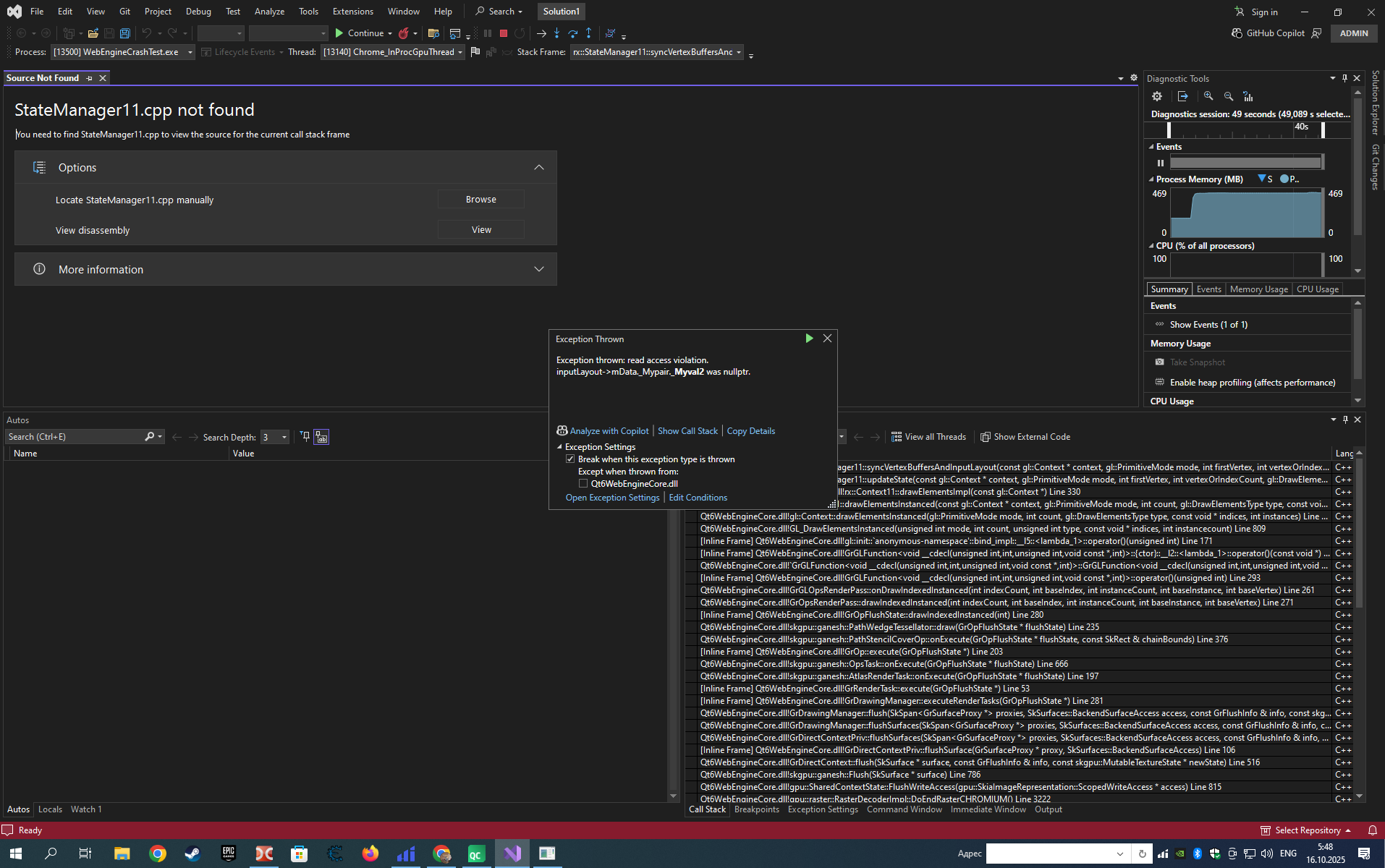Click the Reset View chart icon in Diagnostic Tools
Image resolution: width=1385 pixels, height=868 pixels.
point(1248,96)
